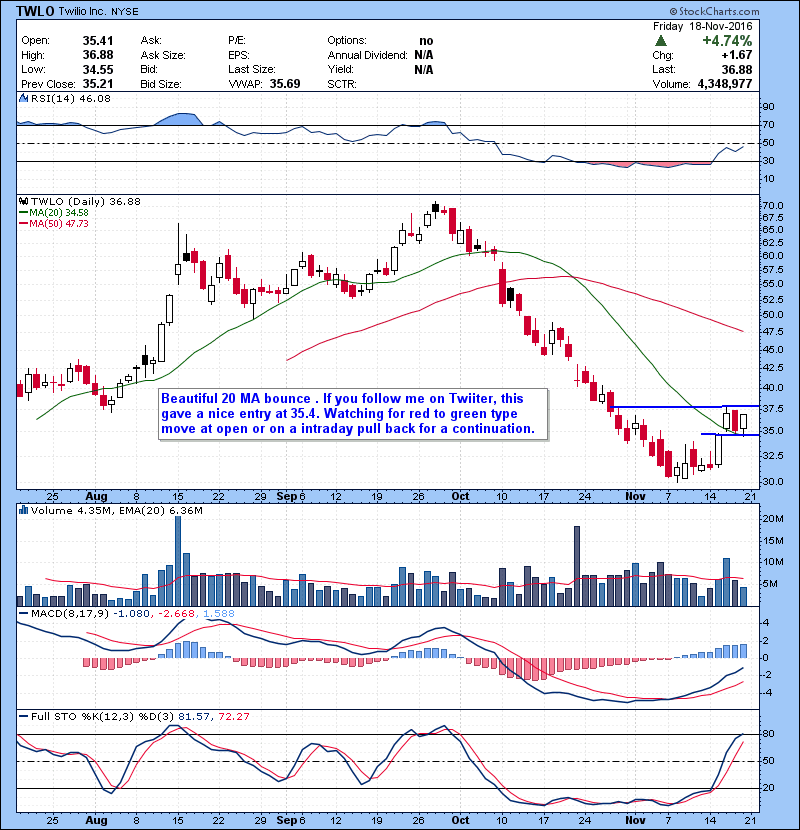Click the 67.5 label on the price axis

(x=773, y=218)
